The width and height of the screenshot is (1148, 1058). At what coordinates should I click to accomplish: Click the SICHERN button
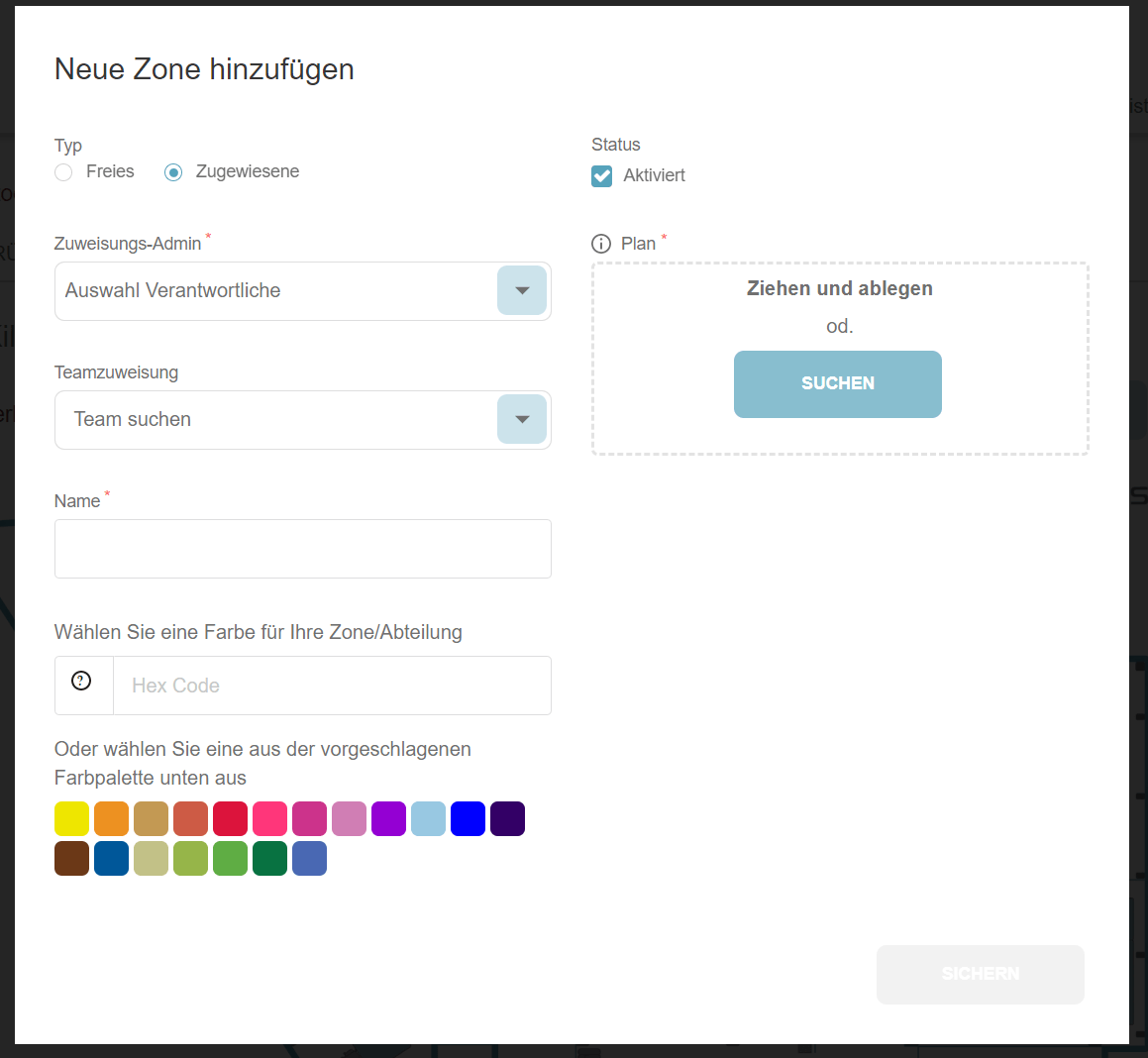[980, 974]
